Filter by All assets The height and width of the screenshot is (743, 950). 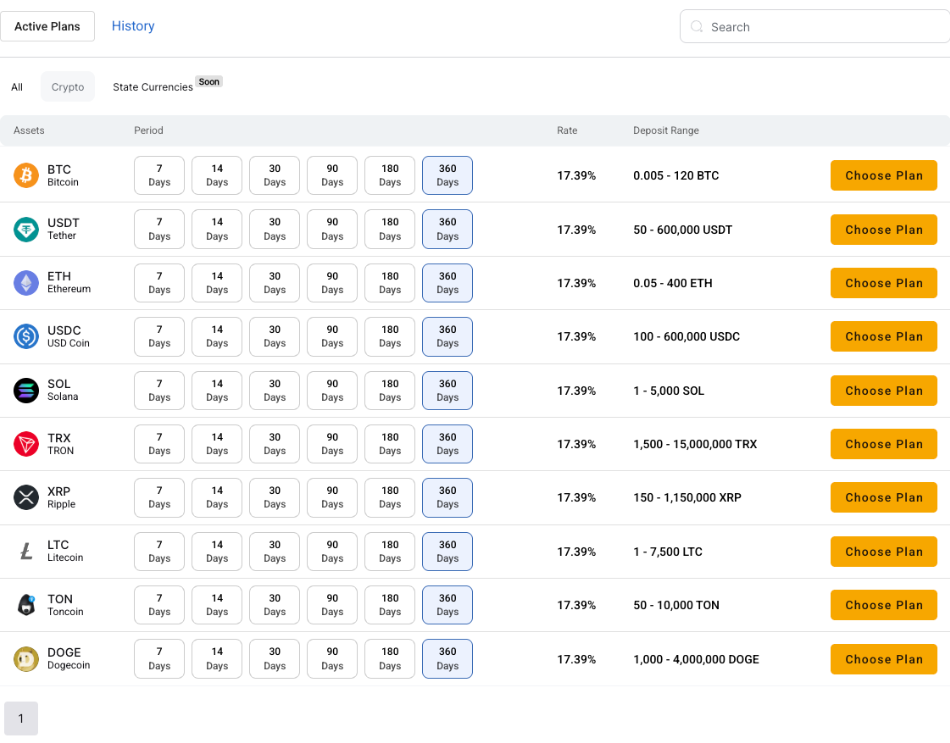17,87
